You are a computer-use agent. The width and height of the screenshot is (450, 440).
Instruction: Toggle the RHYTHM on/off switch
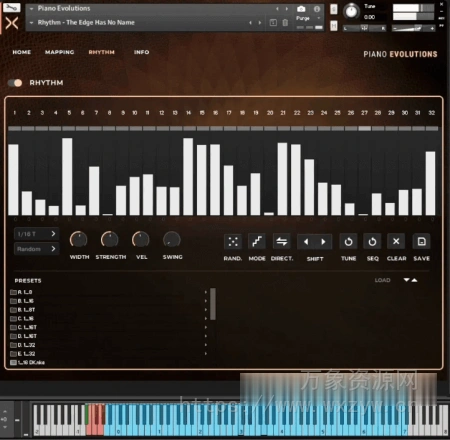coord(15,83)
